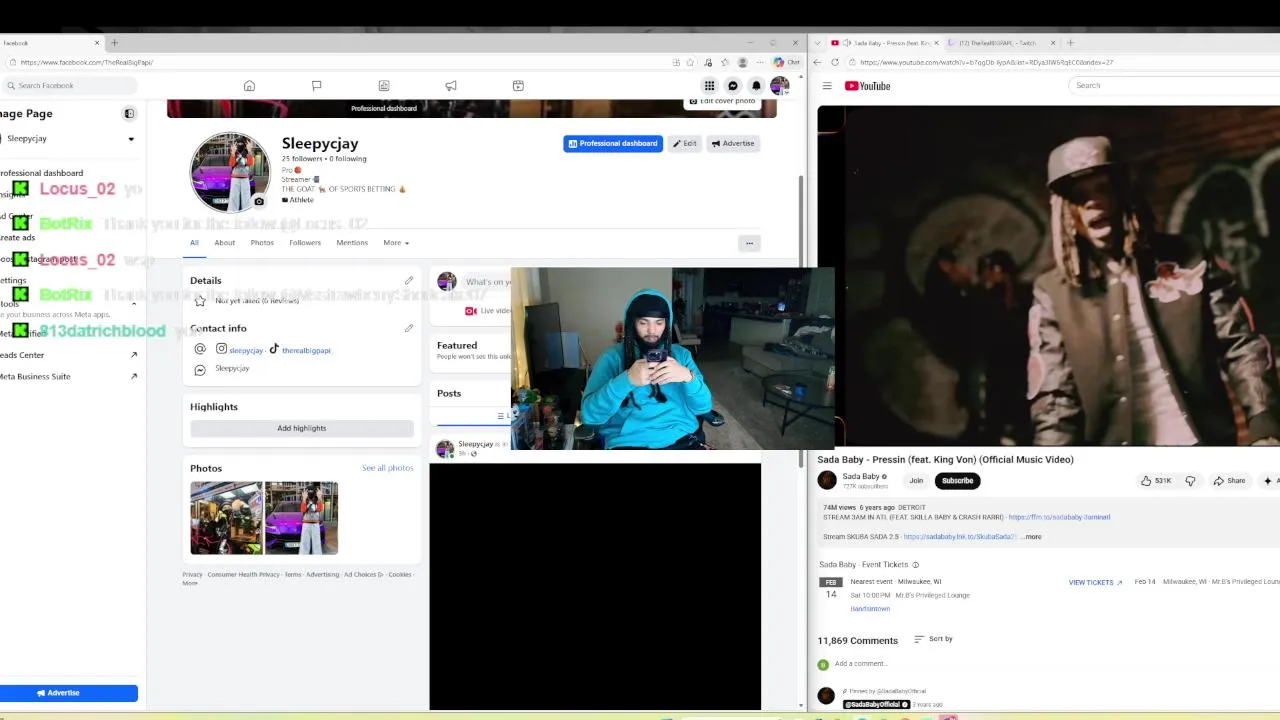This screenshot has width=1280, height=720.
Task: Go to YouTube home logo
Action: coord(867,86)
